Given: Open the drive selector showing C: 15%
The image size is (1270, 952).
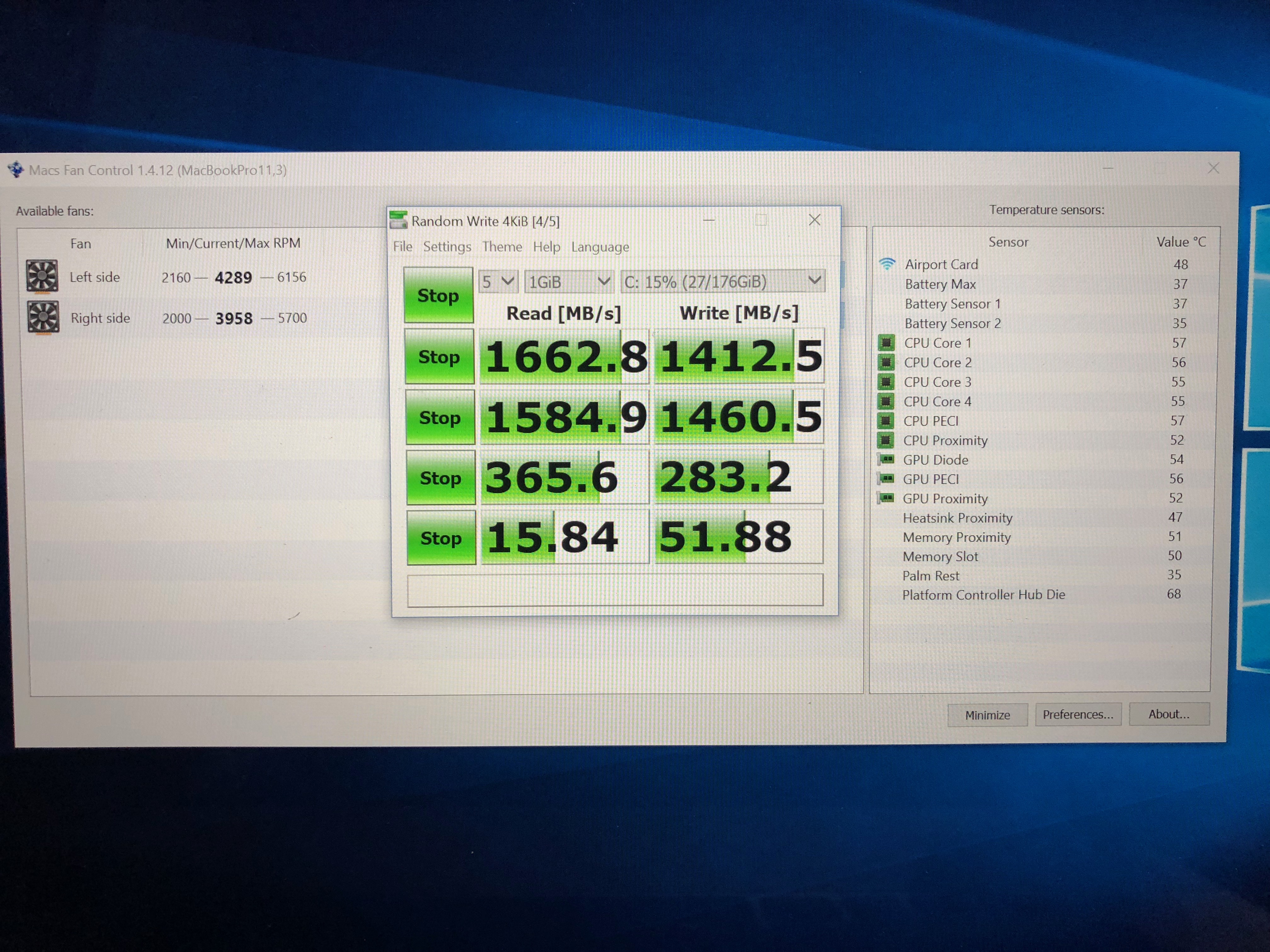Looking at the screenshot, I should point(723,281).
